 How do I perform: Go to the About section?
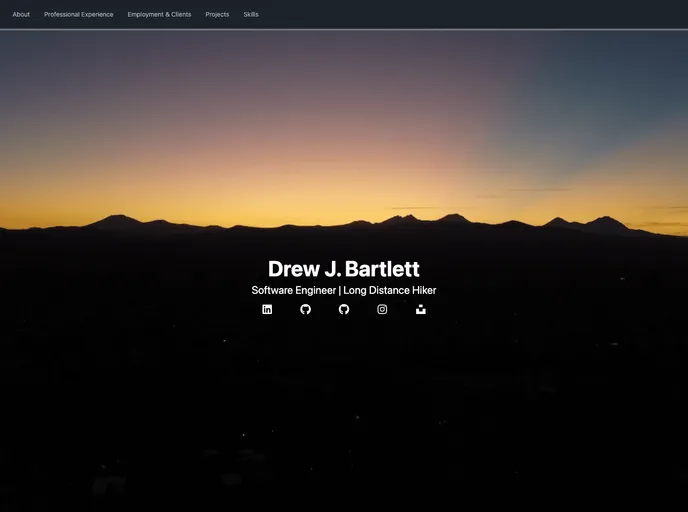(21, 14)
